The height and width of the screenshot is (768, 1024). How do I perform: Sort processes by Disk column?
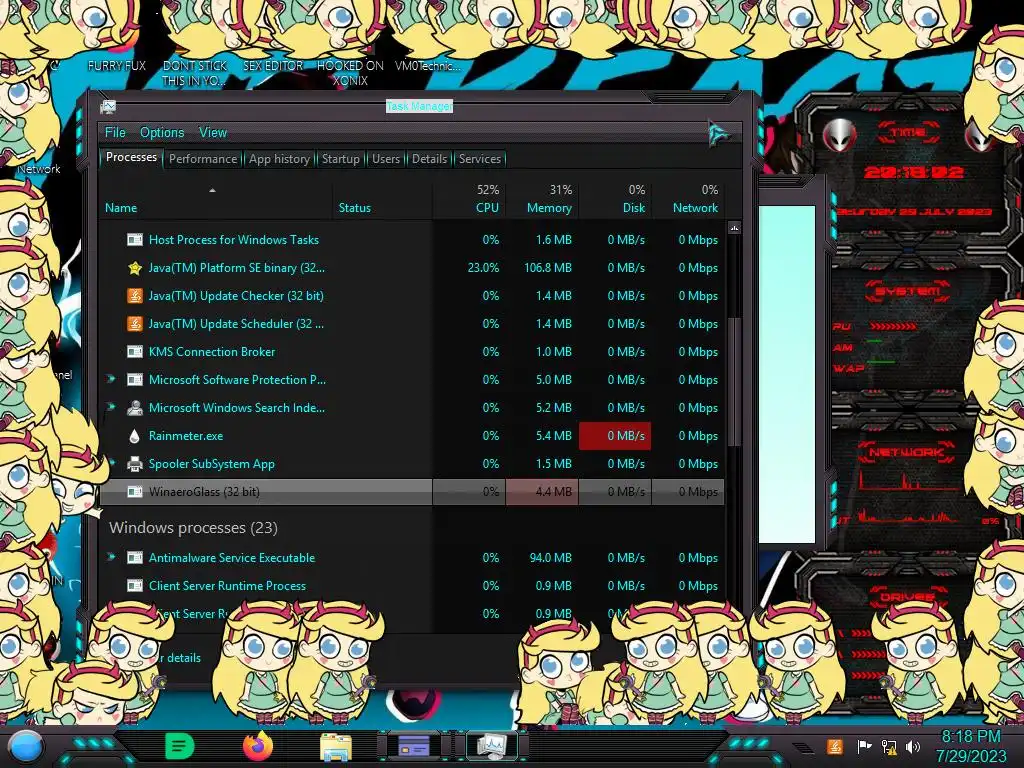(615, 199)
